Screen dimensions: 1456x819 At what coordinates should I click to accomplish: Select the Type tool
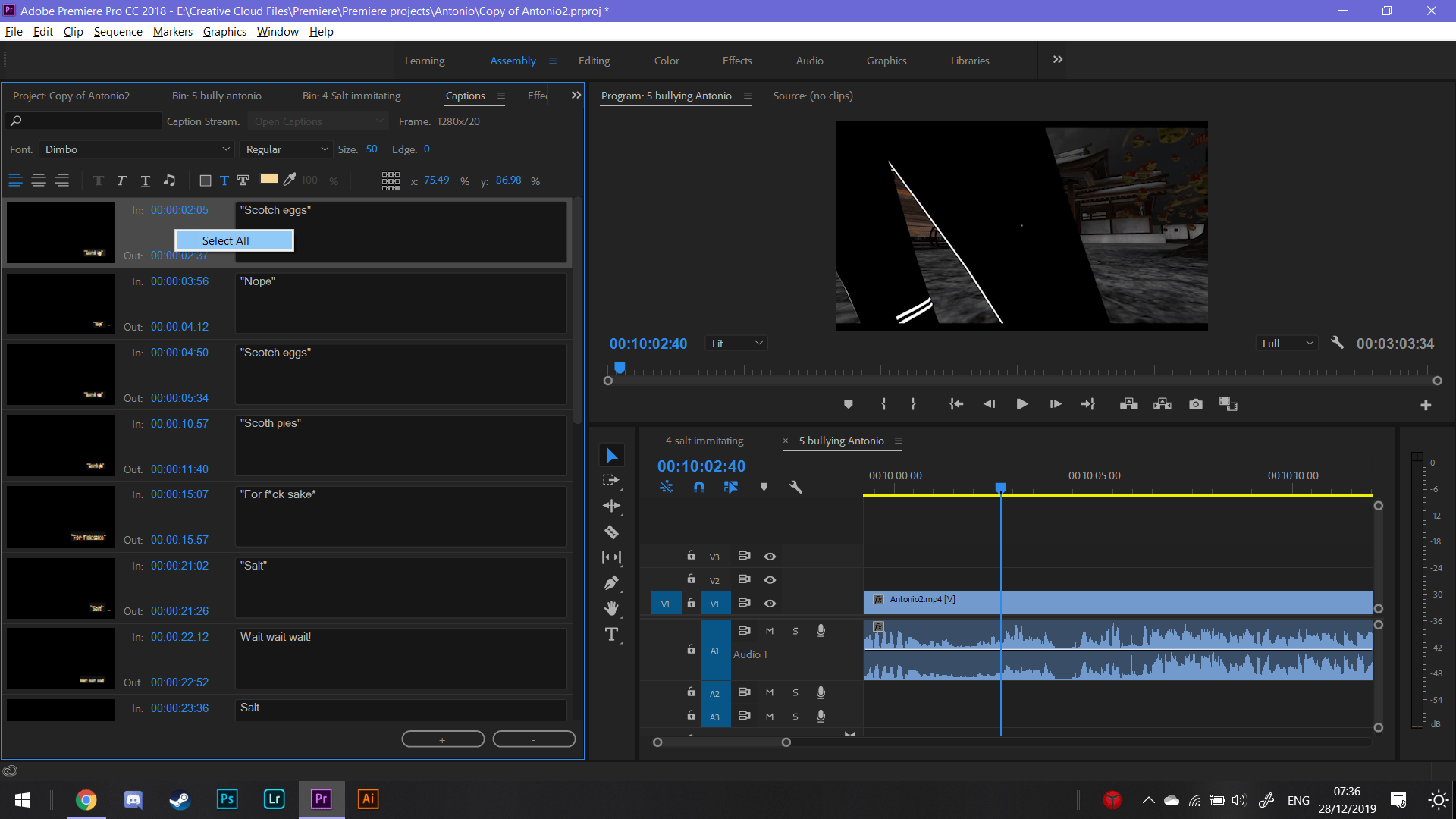click(x=611, y=634)
